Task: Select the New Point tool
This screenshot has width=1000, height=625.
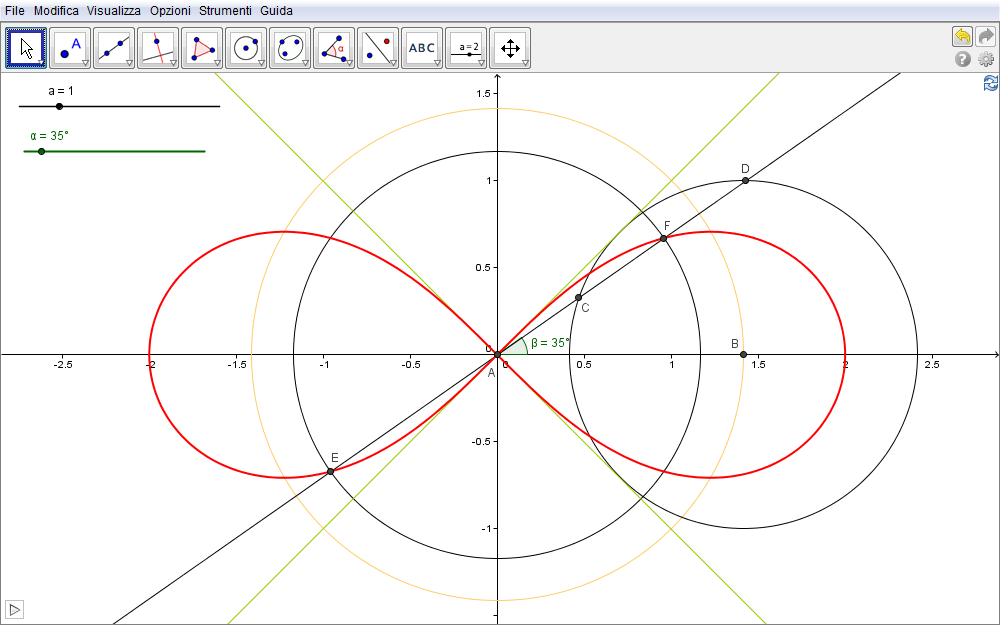Action: (70, 47)
